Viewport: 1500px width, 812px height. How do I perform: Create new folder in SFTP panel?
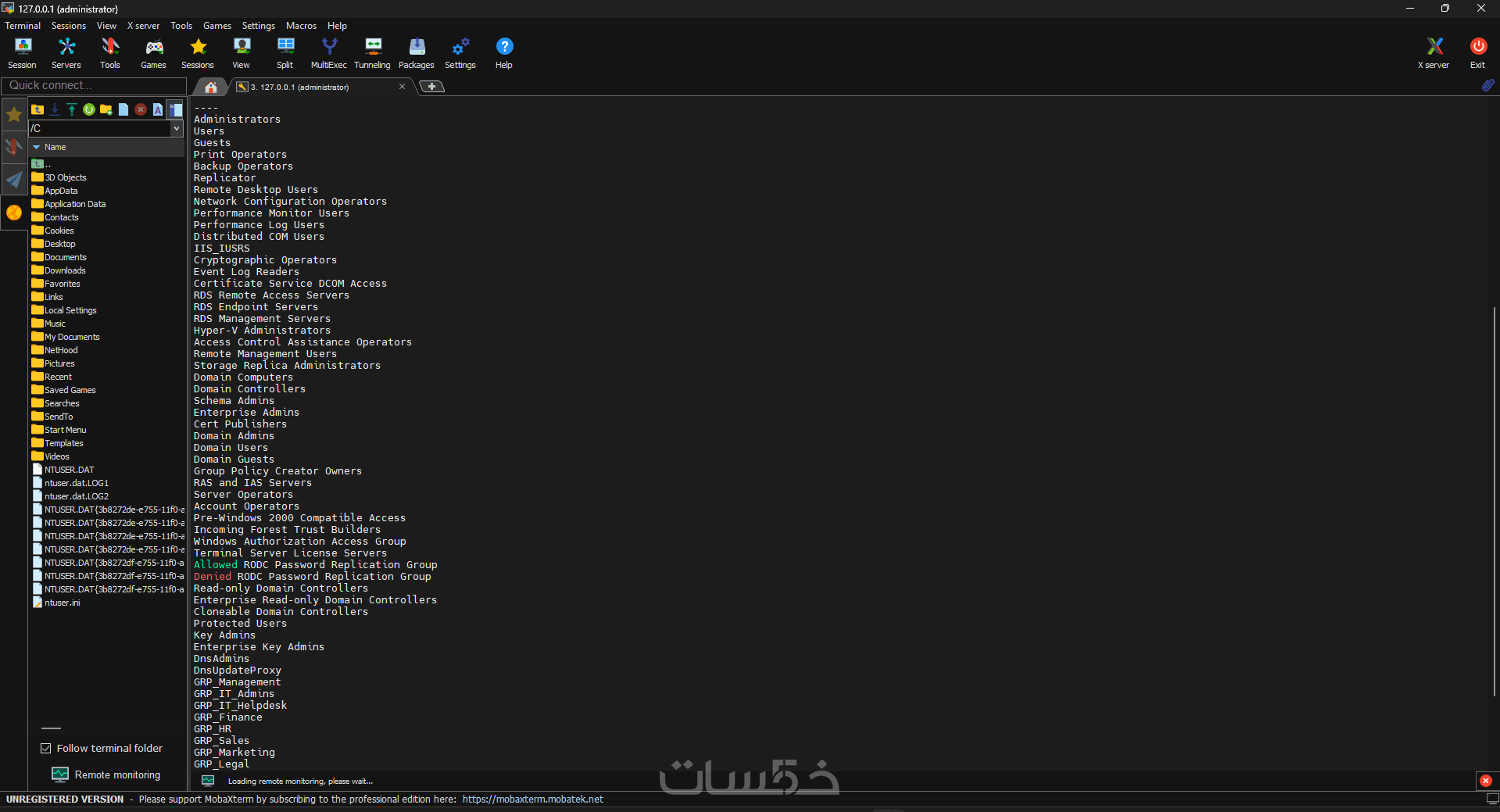pos(106,109)
